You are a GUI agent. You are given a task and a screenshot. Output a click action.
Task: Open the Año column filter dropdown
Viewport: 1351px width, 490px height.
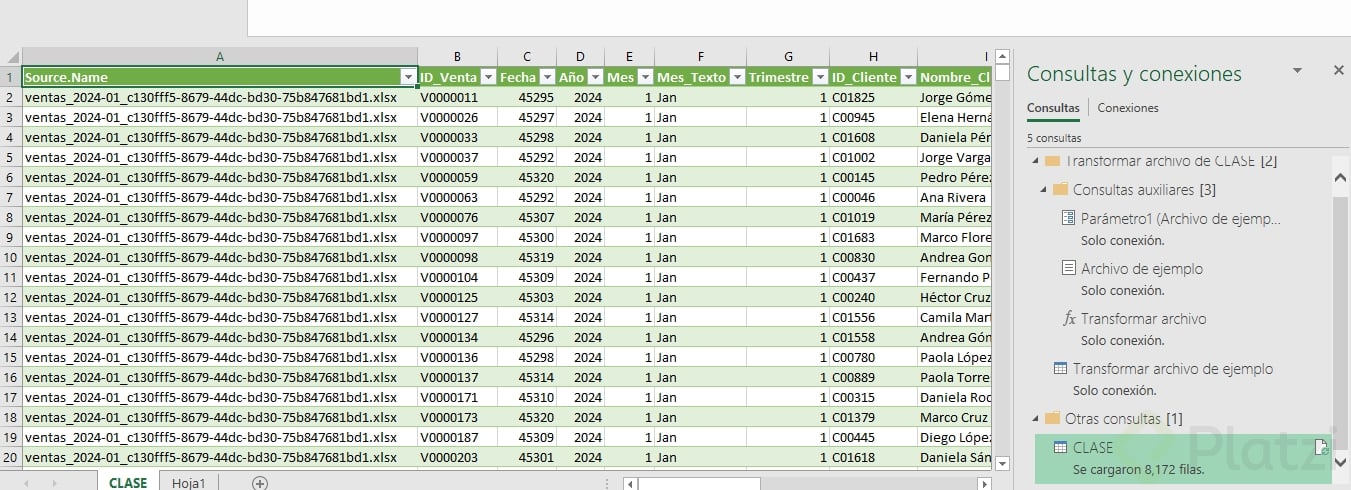pos(595,77)
